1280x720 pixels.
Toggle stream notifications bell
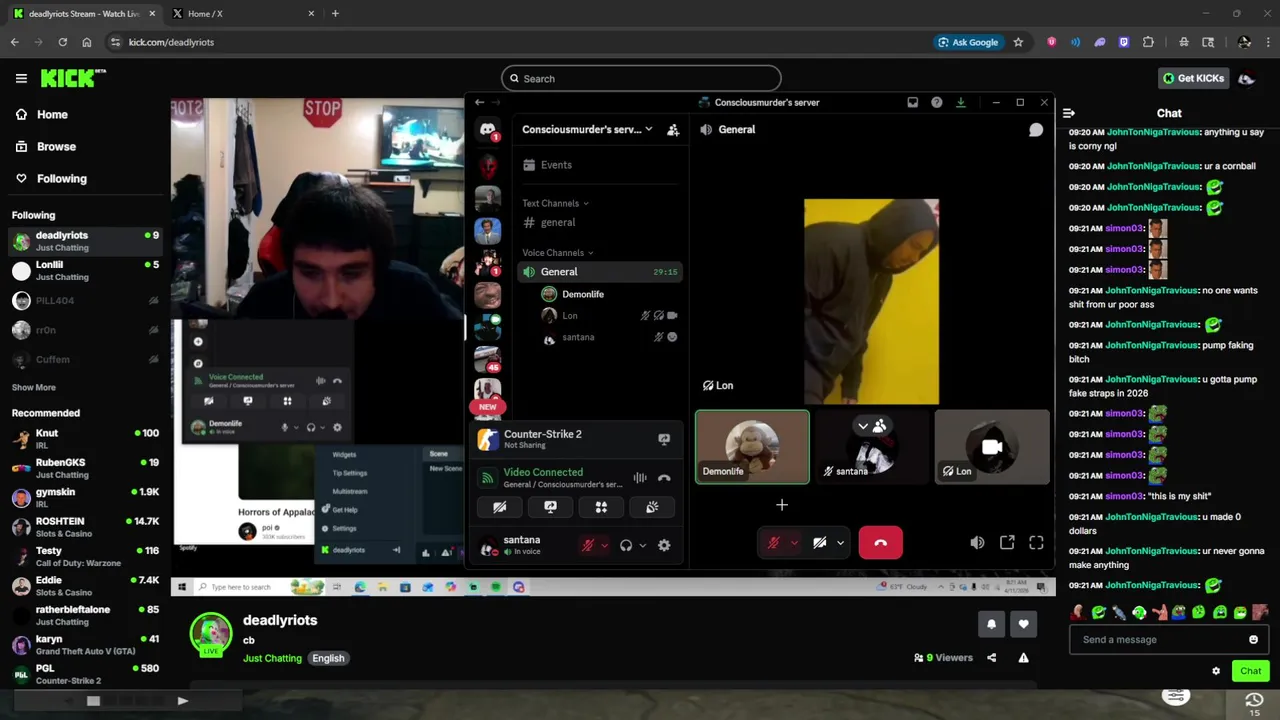[991, 624]
